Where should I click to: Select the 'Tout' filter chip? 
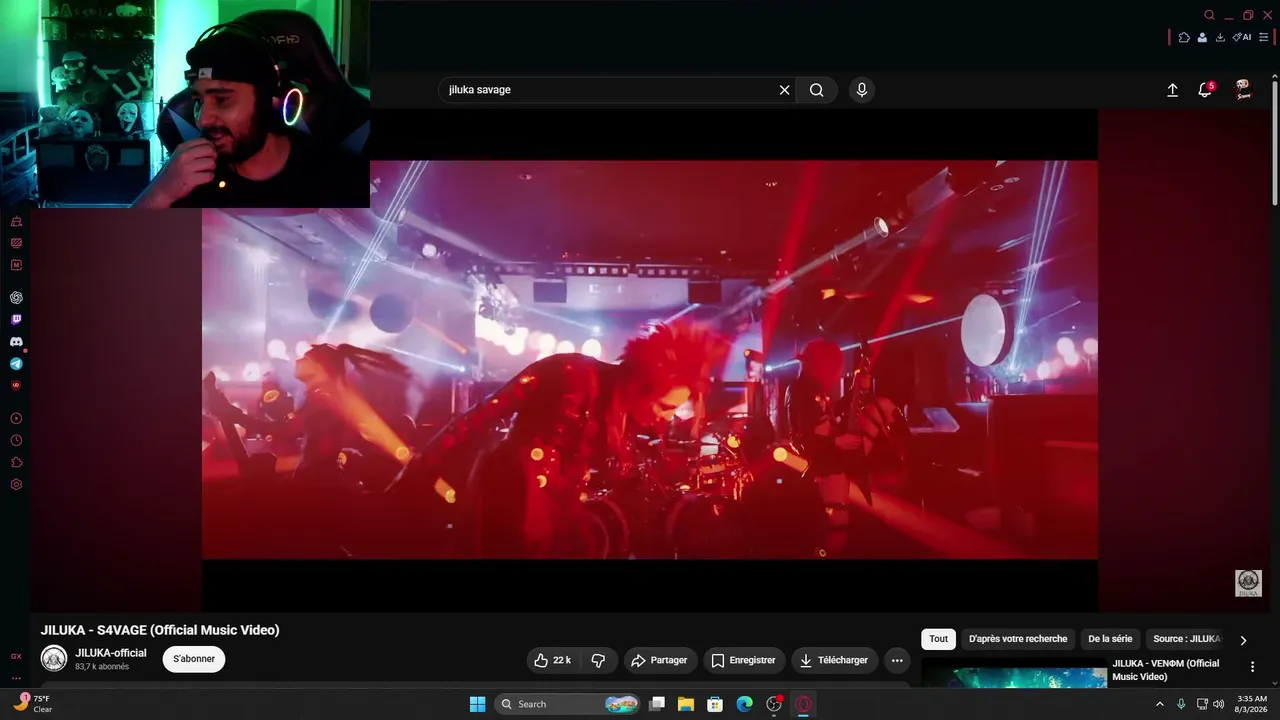coord(938,639)
